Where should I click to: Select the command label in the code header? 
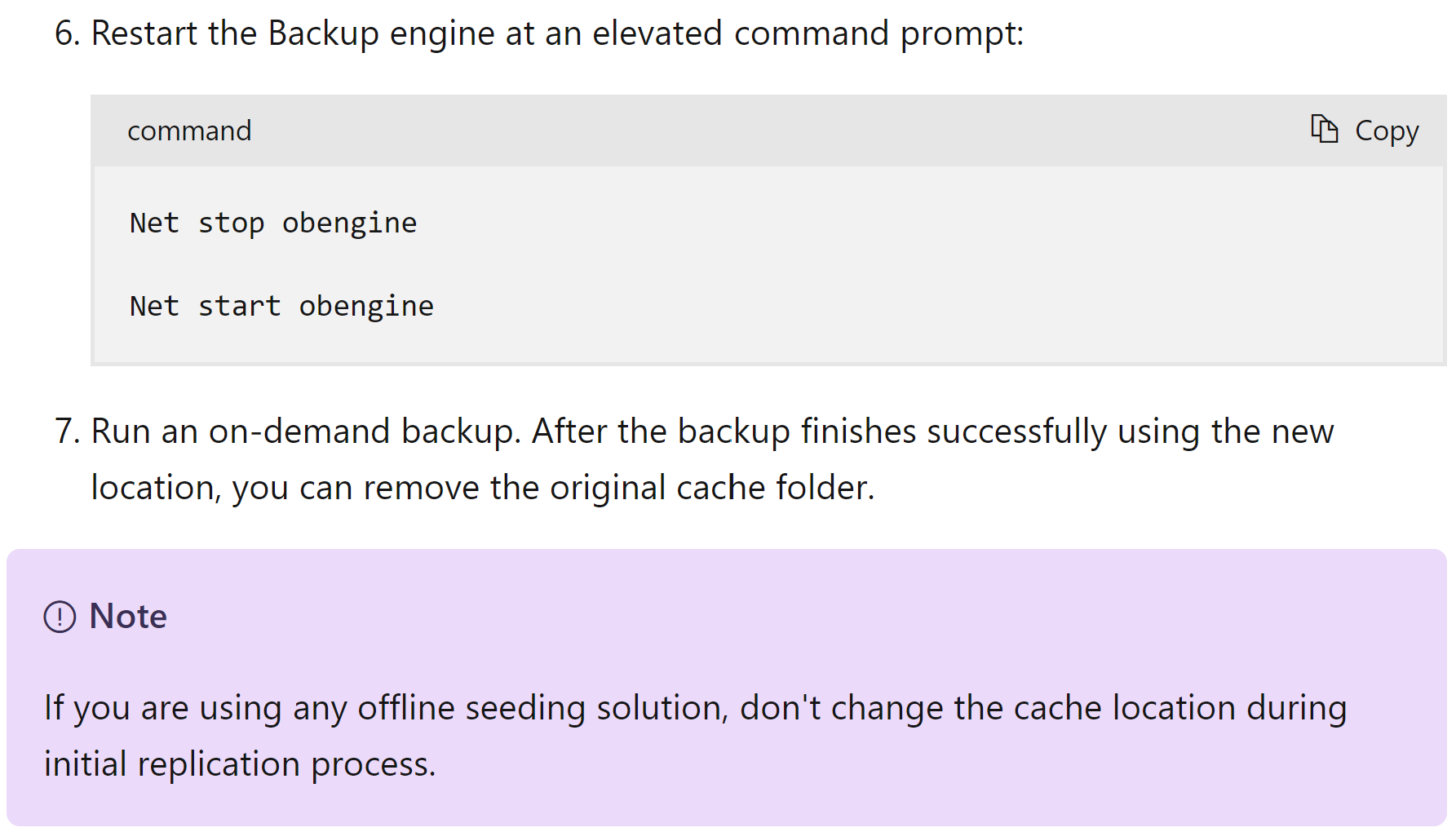pyautogui.click(x=189, y=130)
